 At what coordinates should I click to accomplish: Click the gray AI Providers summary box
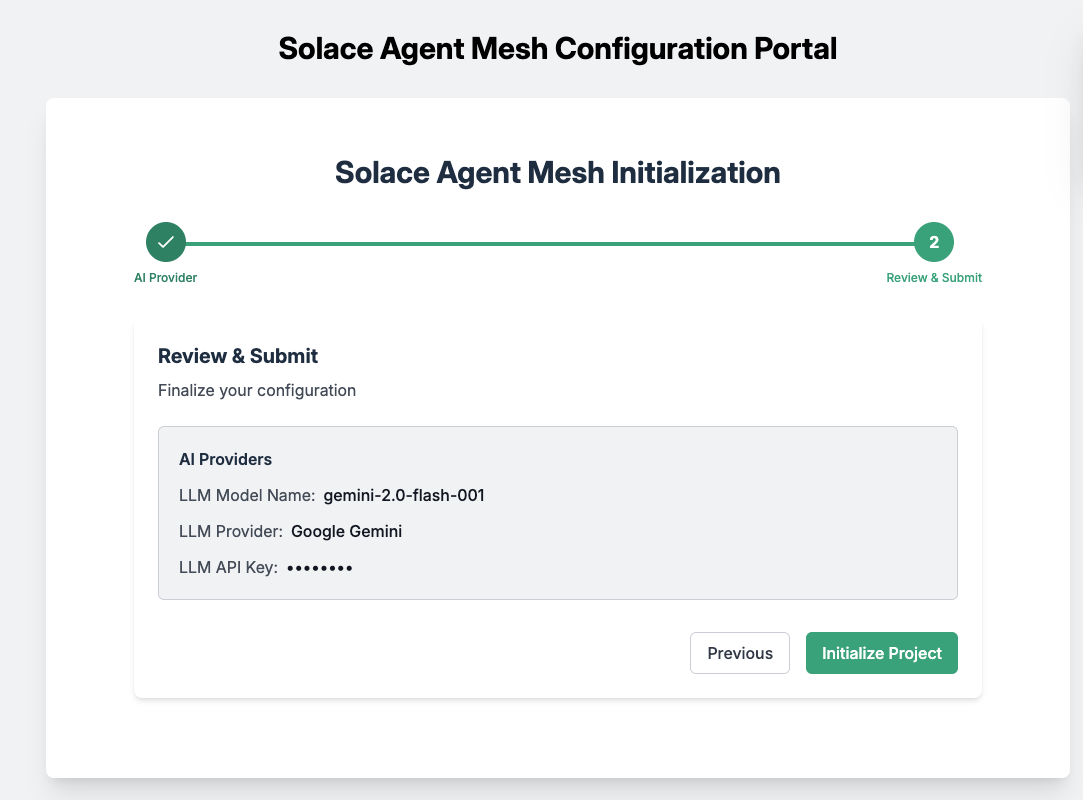click(x=557, y=513)
